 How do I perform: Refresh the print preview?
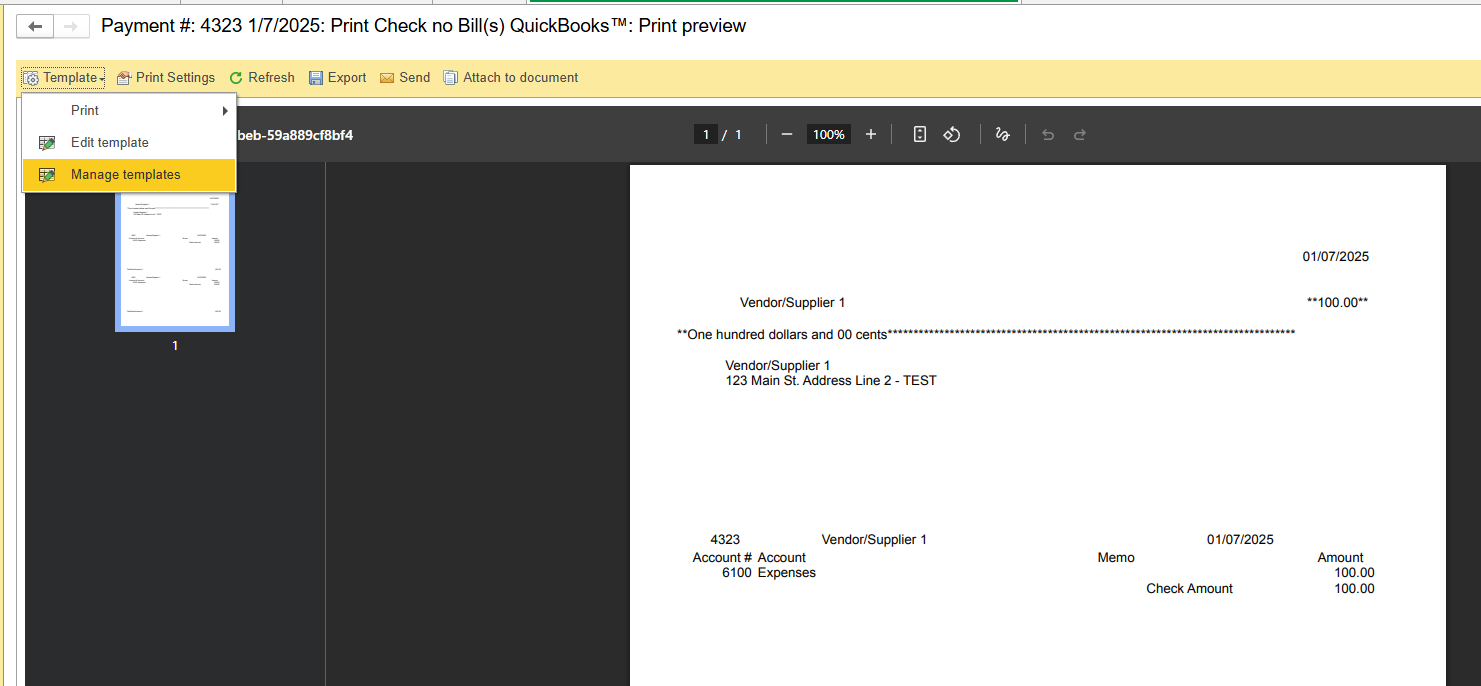click(x=262, y=78)
